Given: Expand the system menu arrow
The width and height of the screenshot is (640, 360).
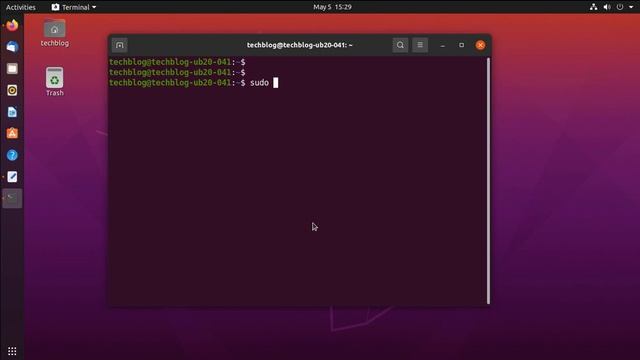Looking at the screenshot, I should (x=631, y=7).
